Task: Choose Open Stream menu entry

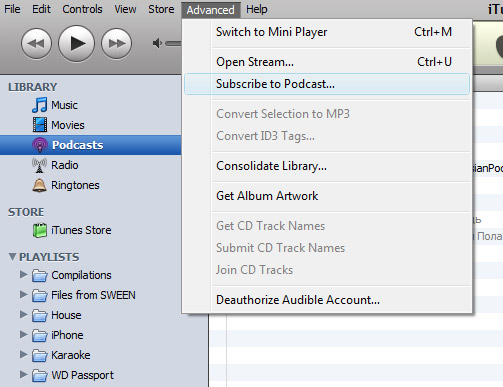Action: [x=327, y=62]
